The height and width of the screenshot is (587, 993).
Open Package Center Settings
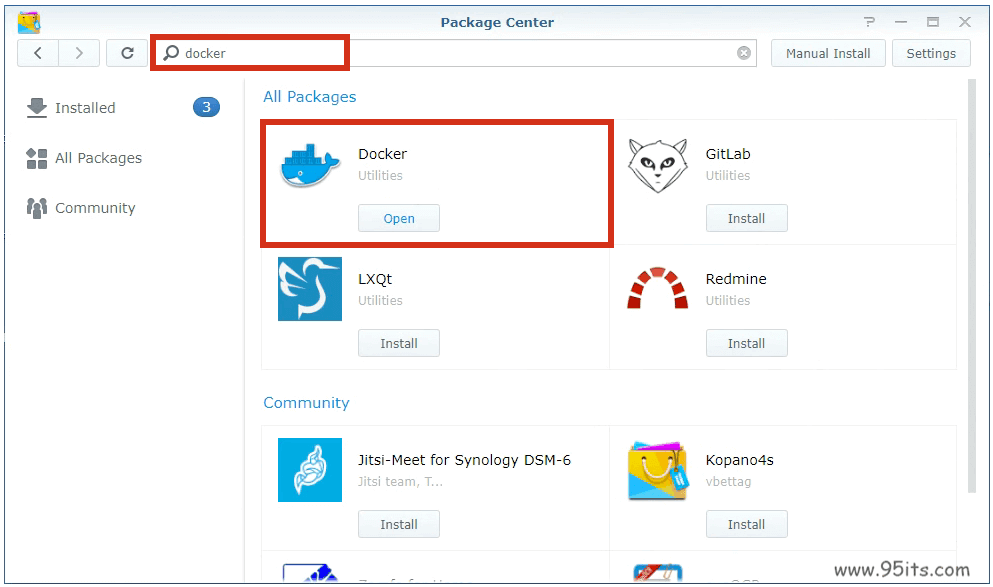click(931, 53)
